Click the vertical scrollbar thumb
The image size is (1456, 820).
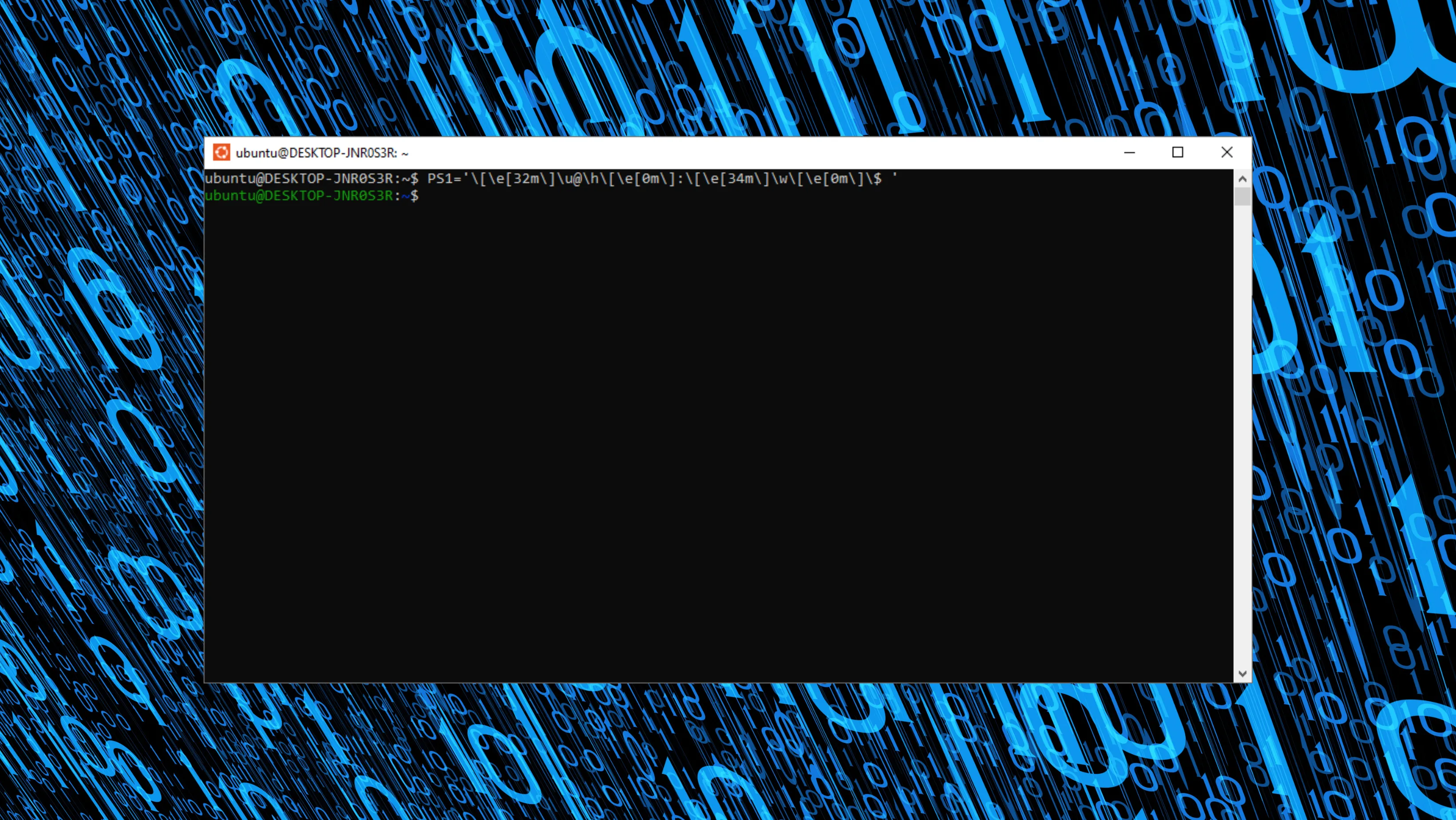1242,197
